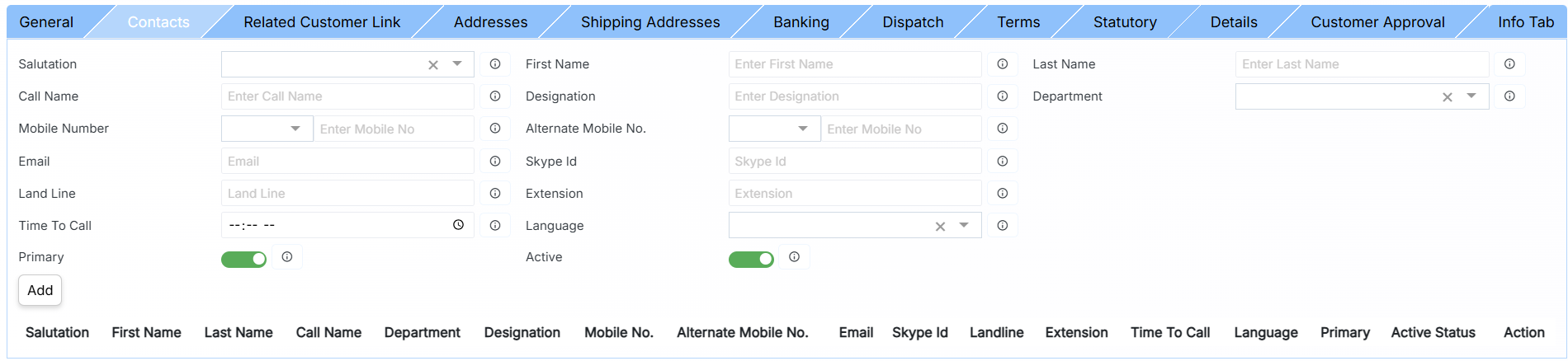Screen dimensions: 1568x361
Task: Open the Department dropdown arrow
Action: pyautogui.click(x=1471, y=96)
